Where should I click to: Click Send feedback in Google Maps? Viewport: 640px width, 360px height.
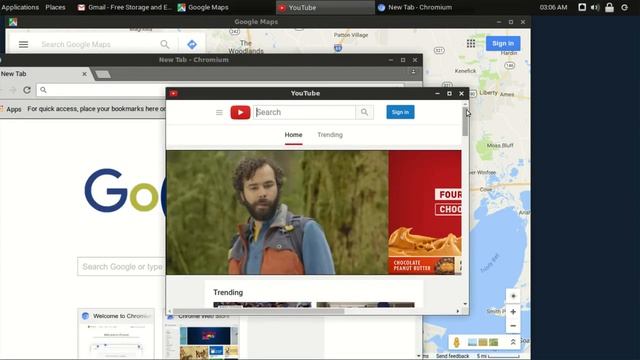[x=452, y=356]
